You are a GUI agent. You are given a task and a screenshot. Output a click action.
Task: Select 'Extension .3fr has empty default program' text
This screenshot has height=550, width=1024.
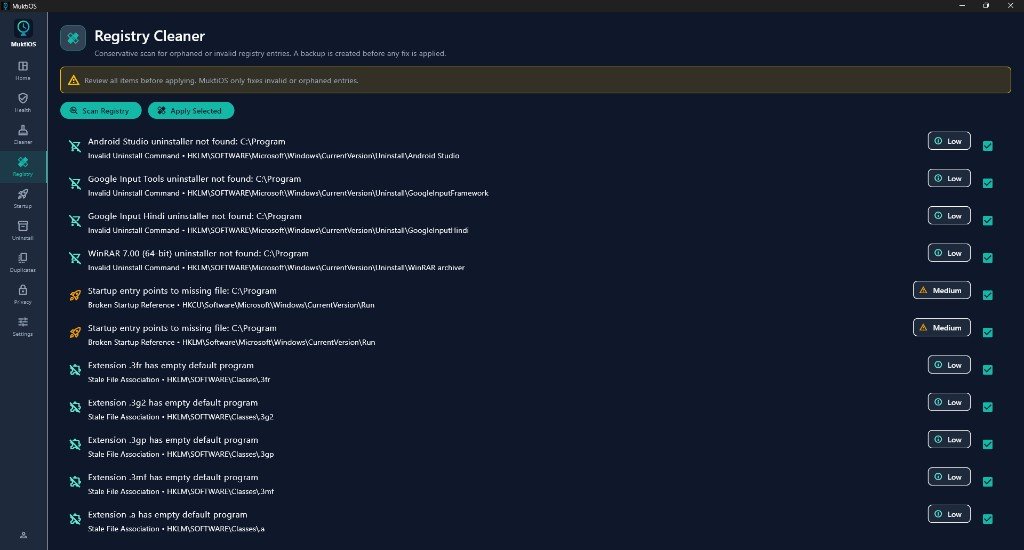(170, 365)
